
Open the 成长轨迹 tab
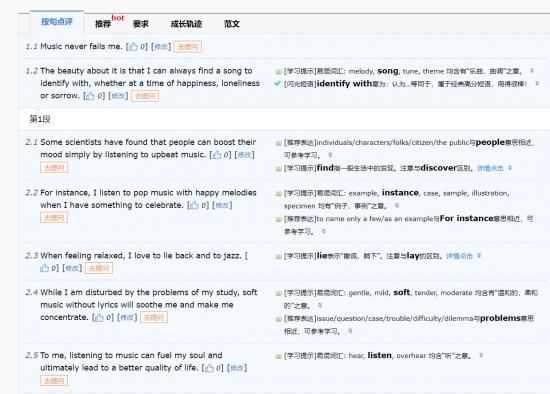coord(186,24)
